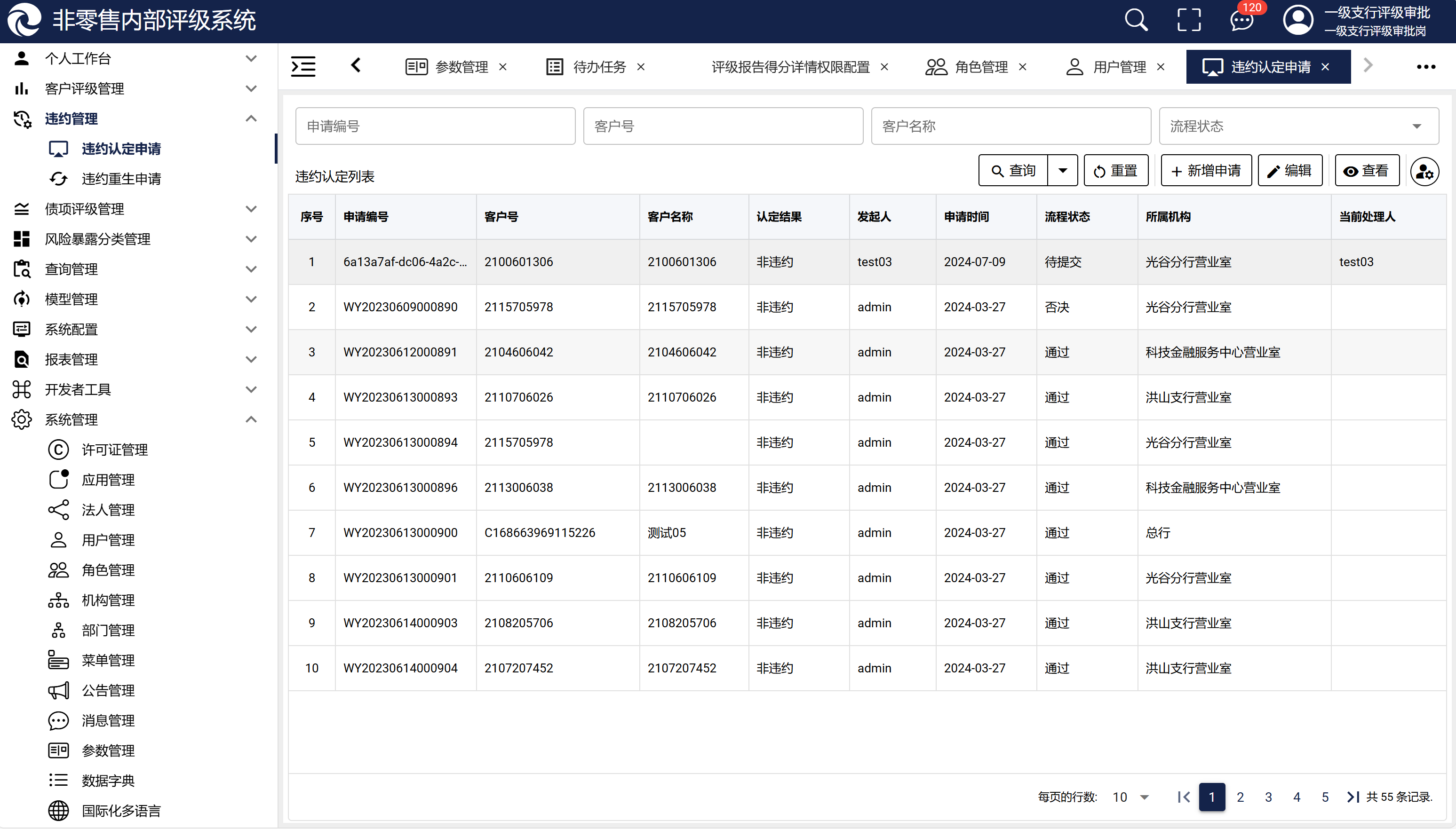Click the 新增申请 button
Viewport: 1456px width, 829px height.
pos(1206,170)
